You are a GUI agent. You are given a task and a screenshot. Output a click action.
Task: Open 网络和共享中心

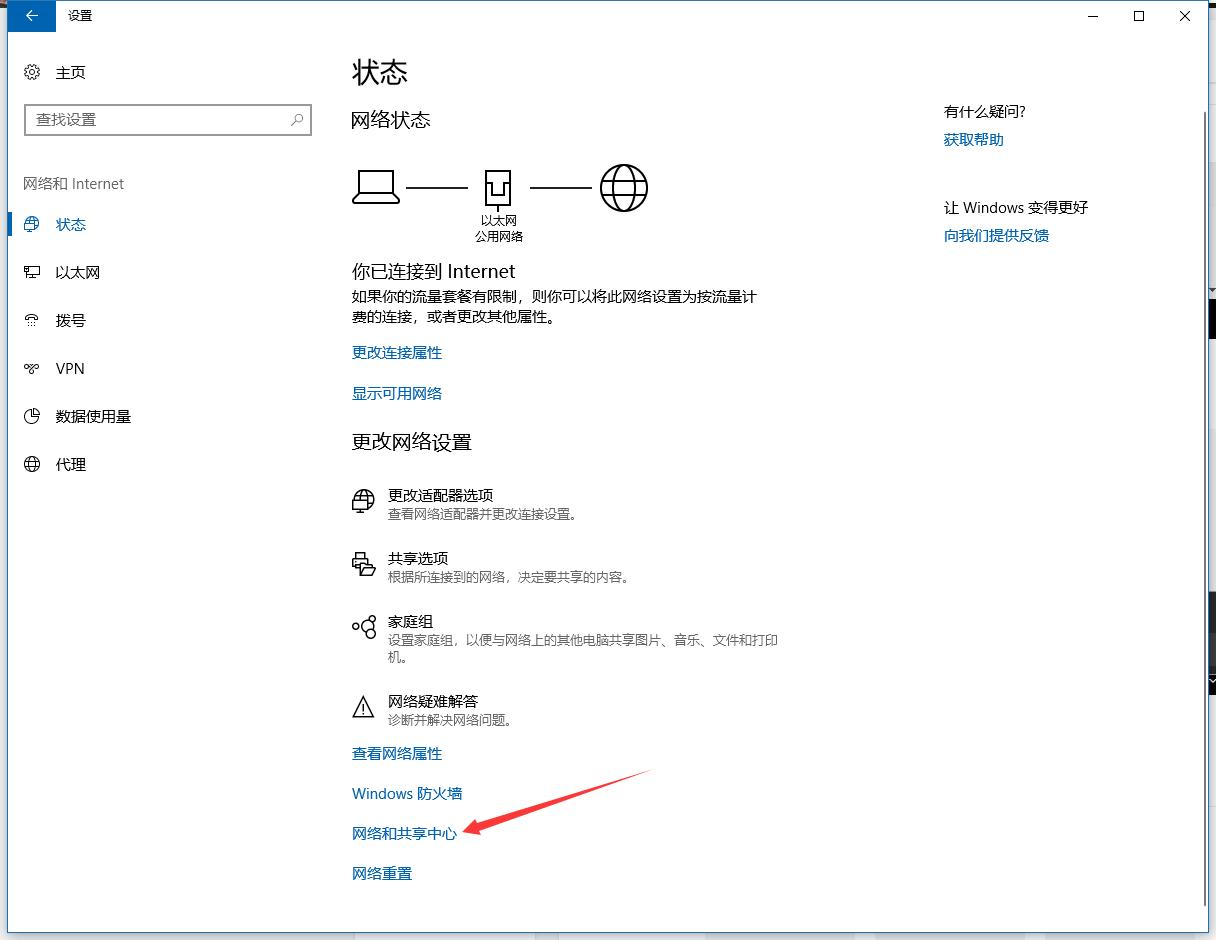[404, 833]
